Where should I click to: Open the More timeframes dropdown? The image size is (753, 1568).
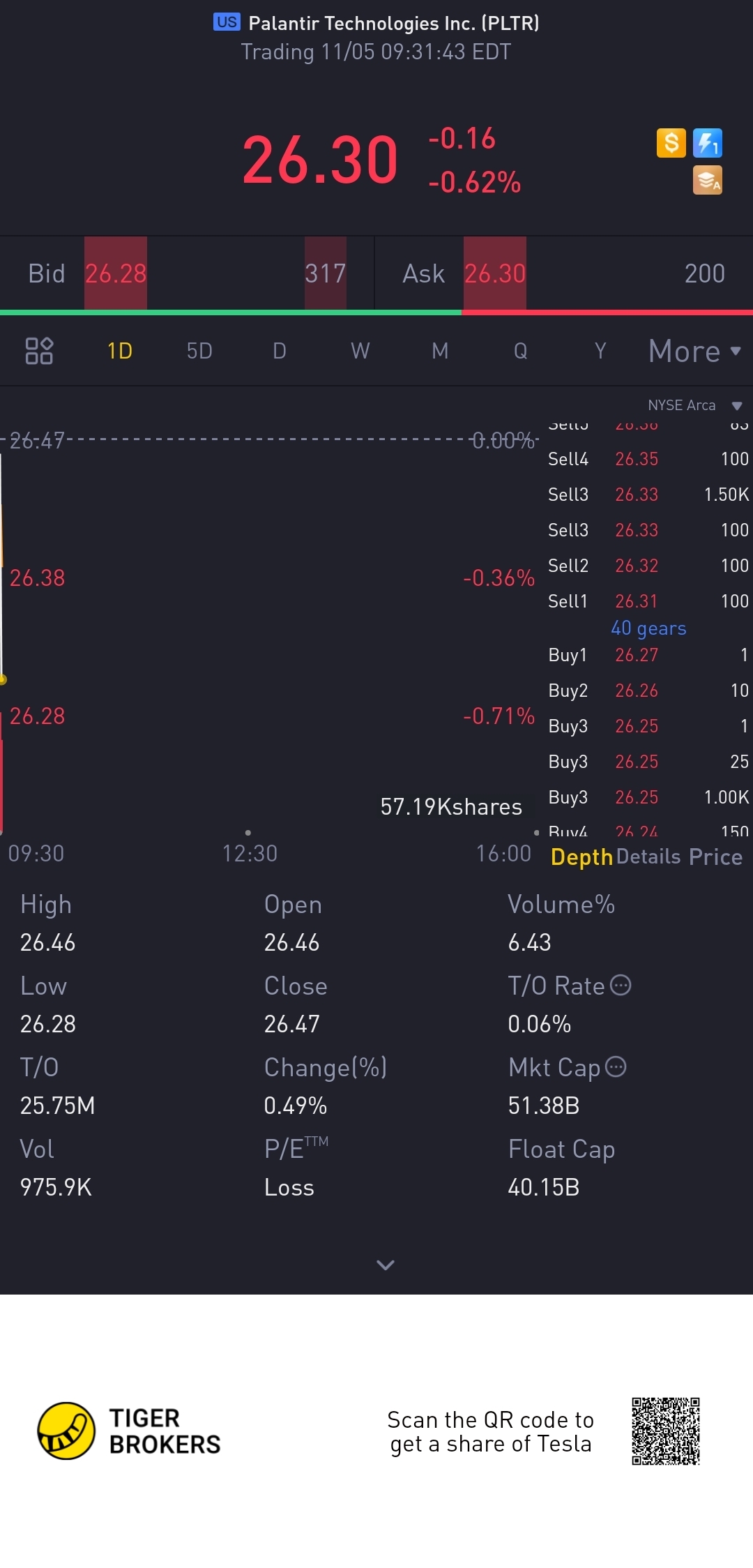click(694, 351)
